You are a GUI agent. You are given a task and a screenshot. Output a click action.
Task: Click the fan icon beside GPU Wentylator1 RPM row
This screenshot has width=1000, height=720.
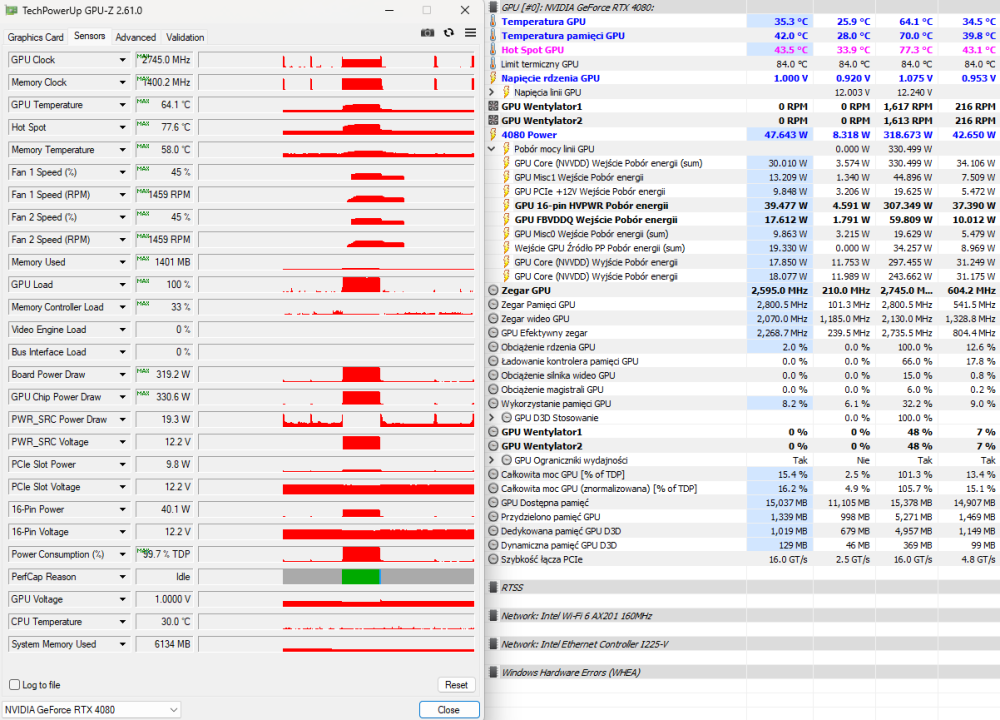(x=493, y=107)
